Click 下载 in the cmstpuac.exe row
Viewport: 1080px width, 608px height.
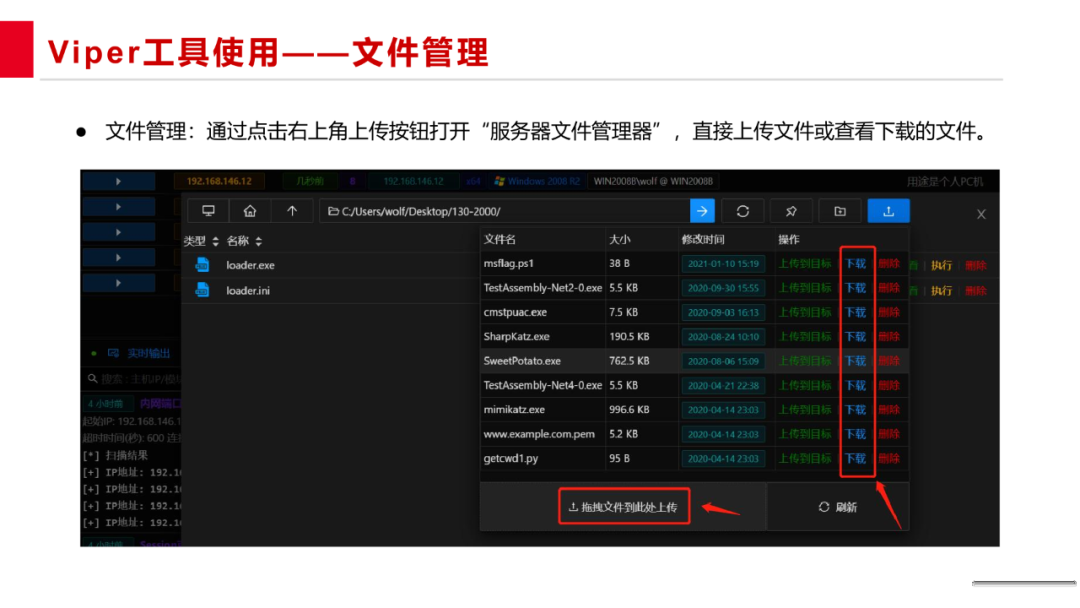pyautogui.click(x=855, y=312)
